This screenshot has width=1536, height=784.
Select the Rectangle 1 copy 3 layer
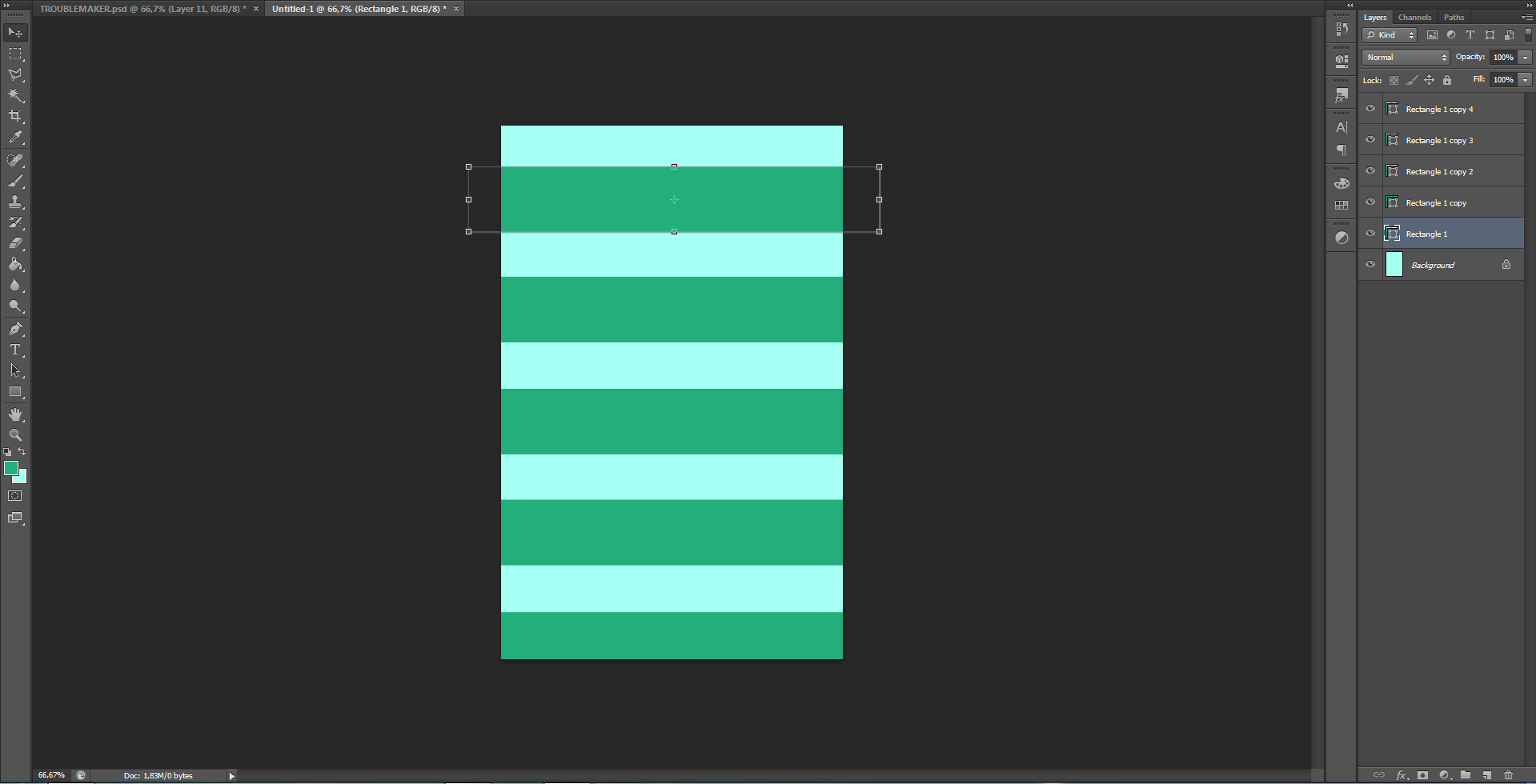(x=1439, y=141)
